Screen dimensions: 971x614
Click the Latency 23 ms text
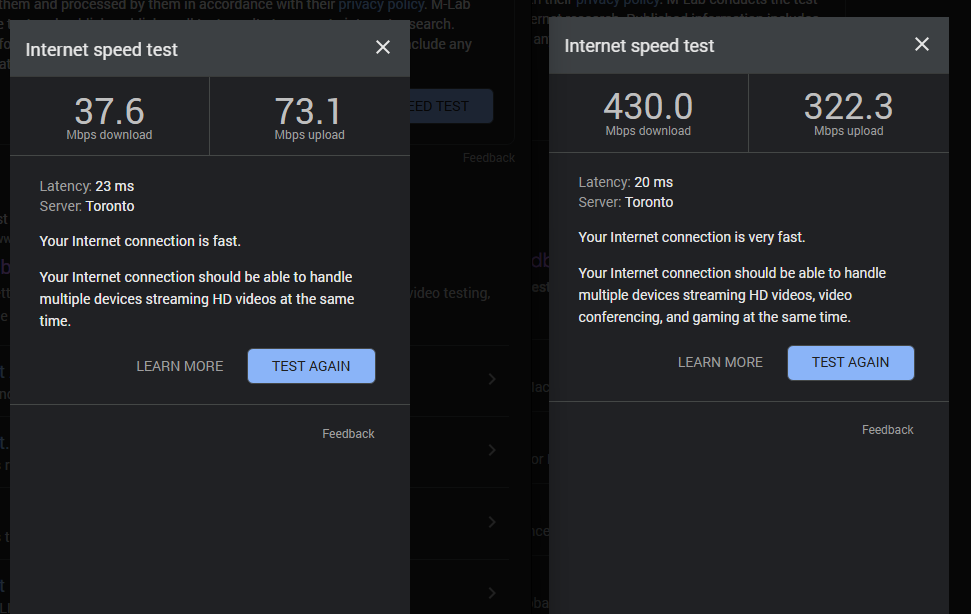coord(87,186)
